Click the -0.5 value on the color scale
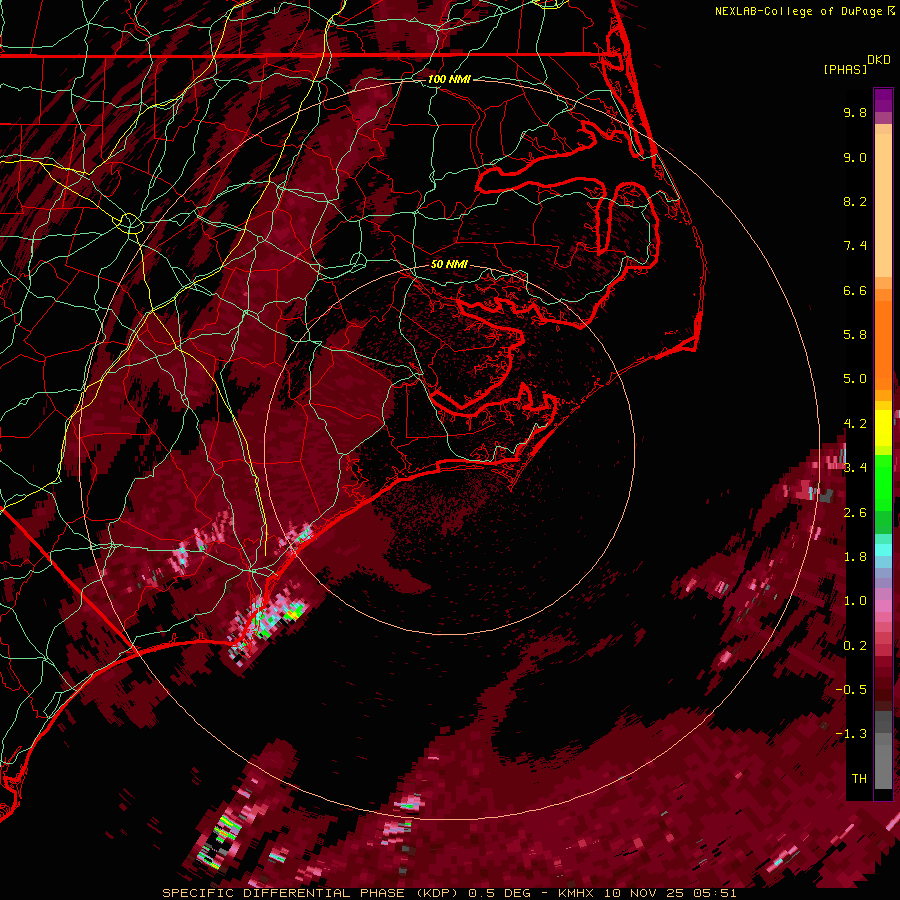 tap(851, 690)
